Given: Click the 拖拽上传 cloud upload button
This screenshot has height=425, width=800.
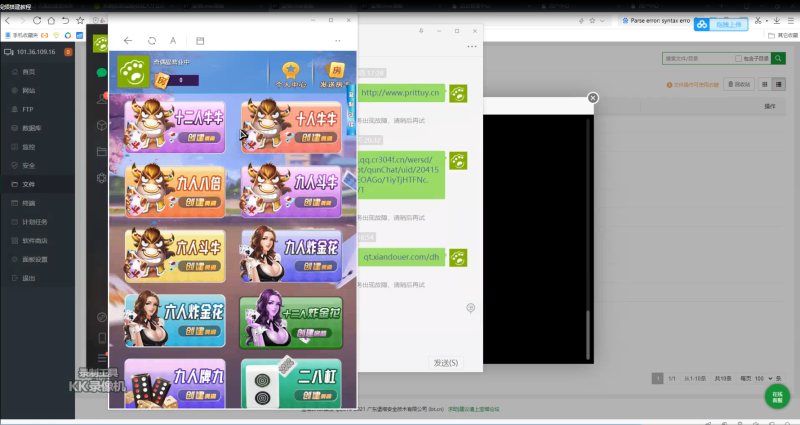Looking at the screenshot, I should tap(721, 24).
